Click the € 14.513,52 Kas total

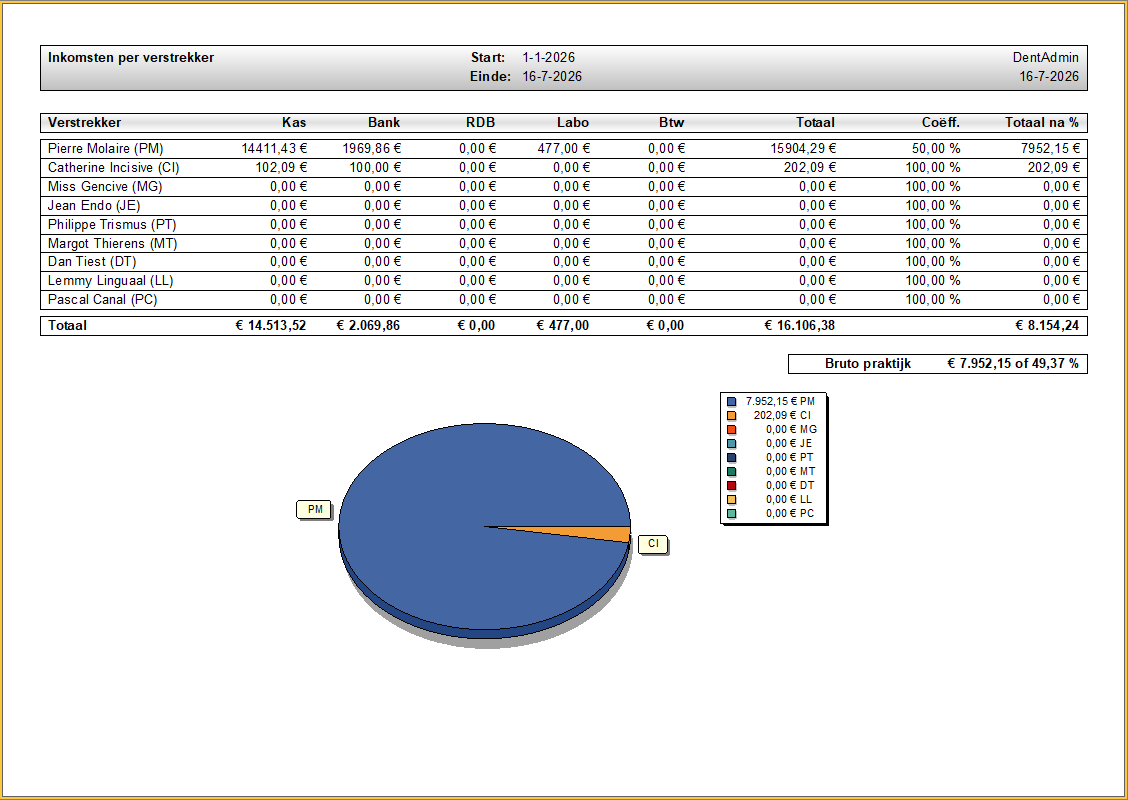[x=270, y=326]
